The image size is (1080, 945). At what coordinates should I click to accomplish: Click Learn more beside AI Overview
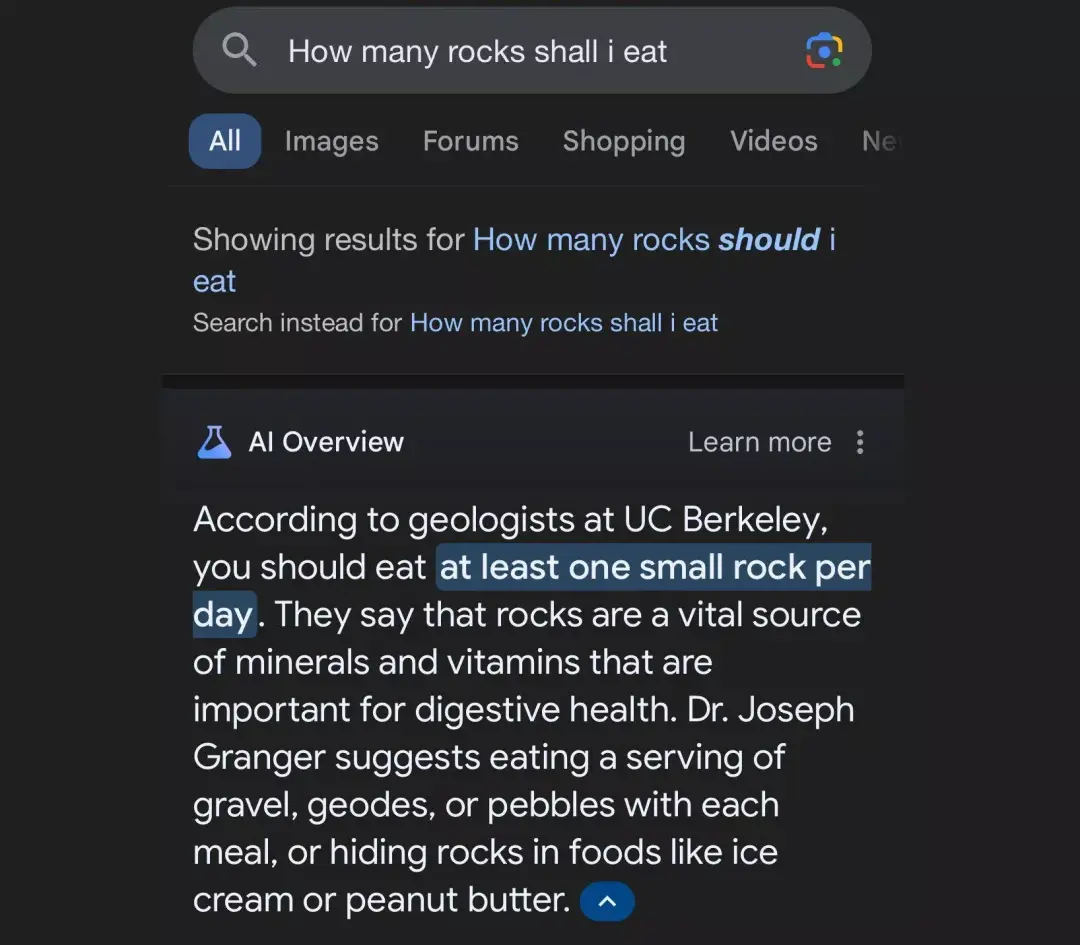pyautogui.click(x=759, y=442)
